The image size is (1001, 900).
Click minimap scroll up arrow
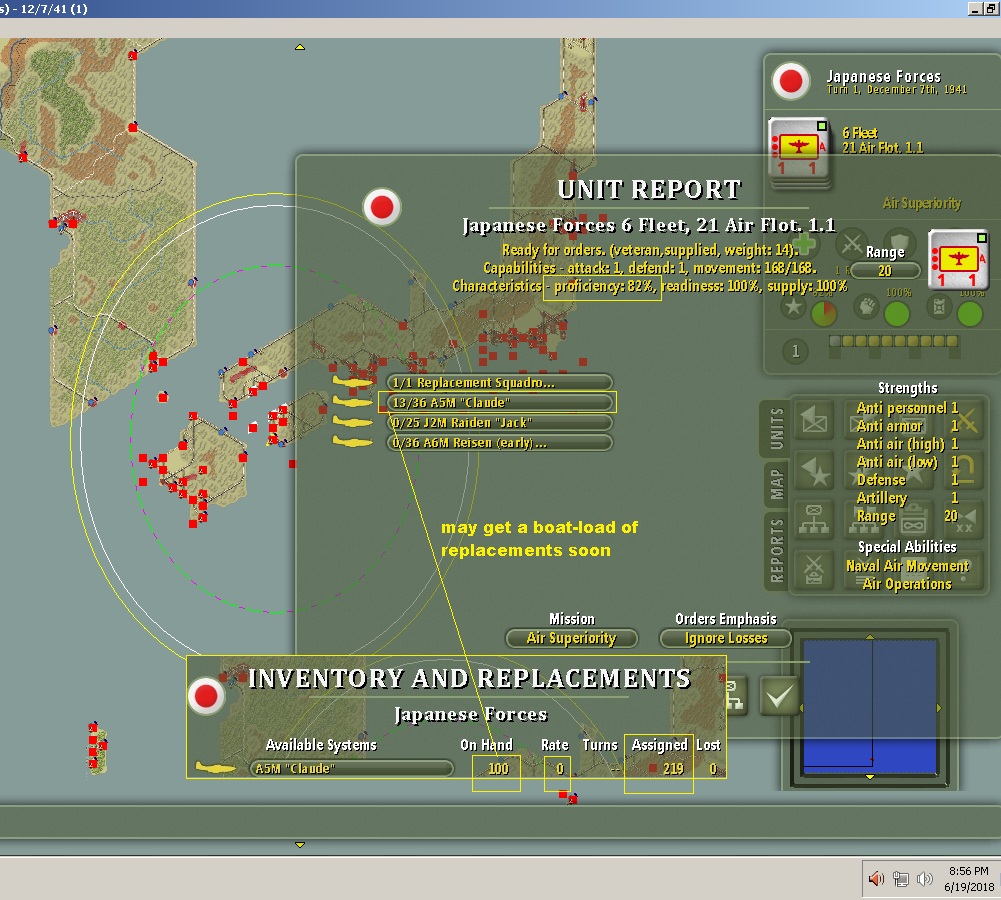tap(869, 636)
